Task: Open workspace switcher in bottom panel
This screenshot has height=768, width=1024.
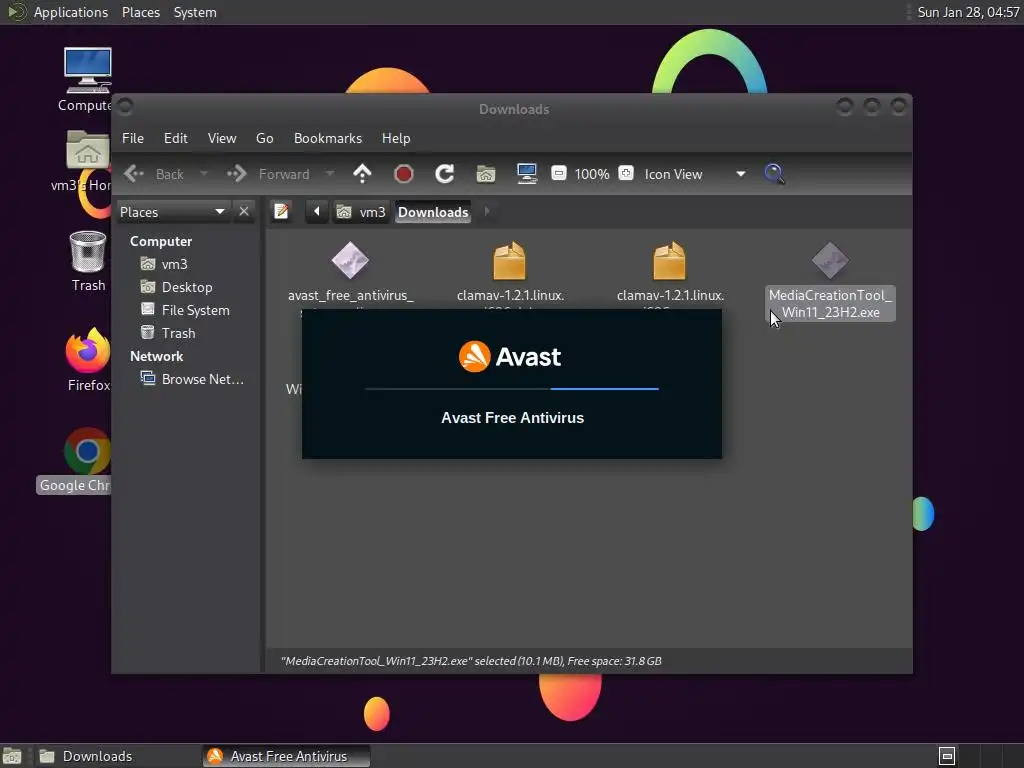Action: point(947,756)
